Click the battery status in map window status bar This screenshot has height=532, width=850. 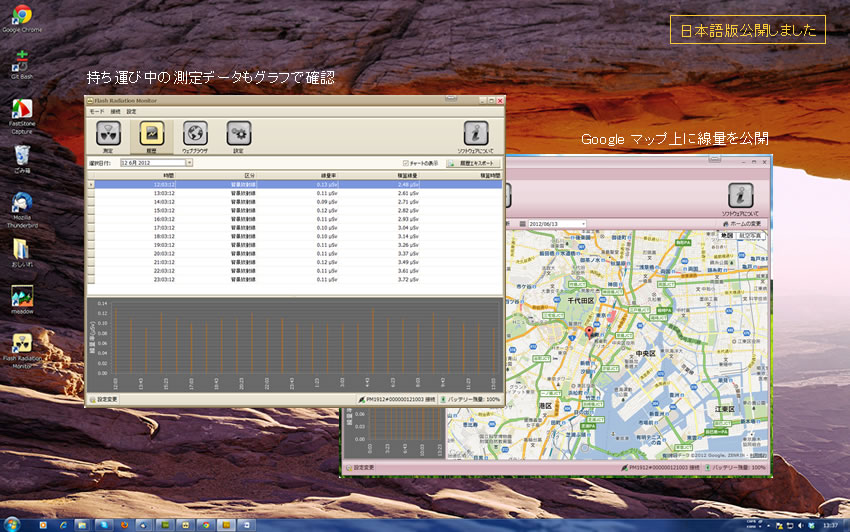click(736, 467)
